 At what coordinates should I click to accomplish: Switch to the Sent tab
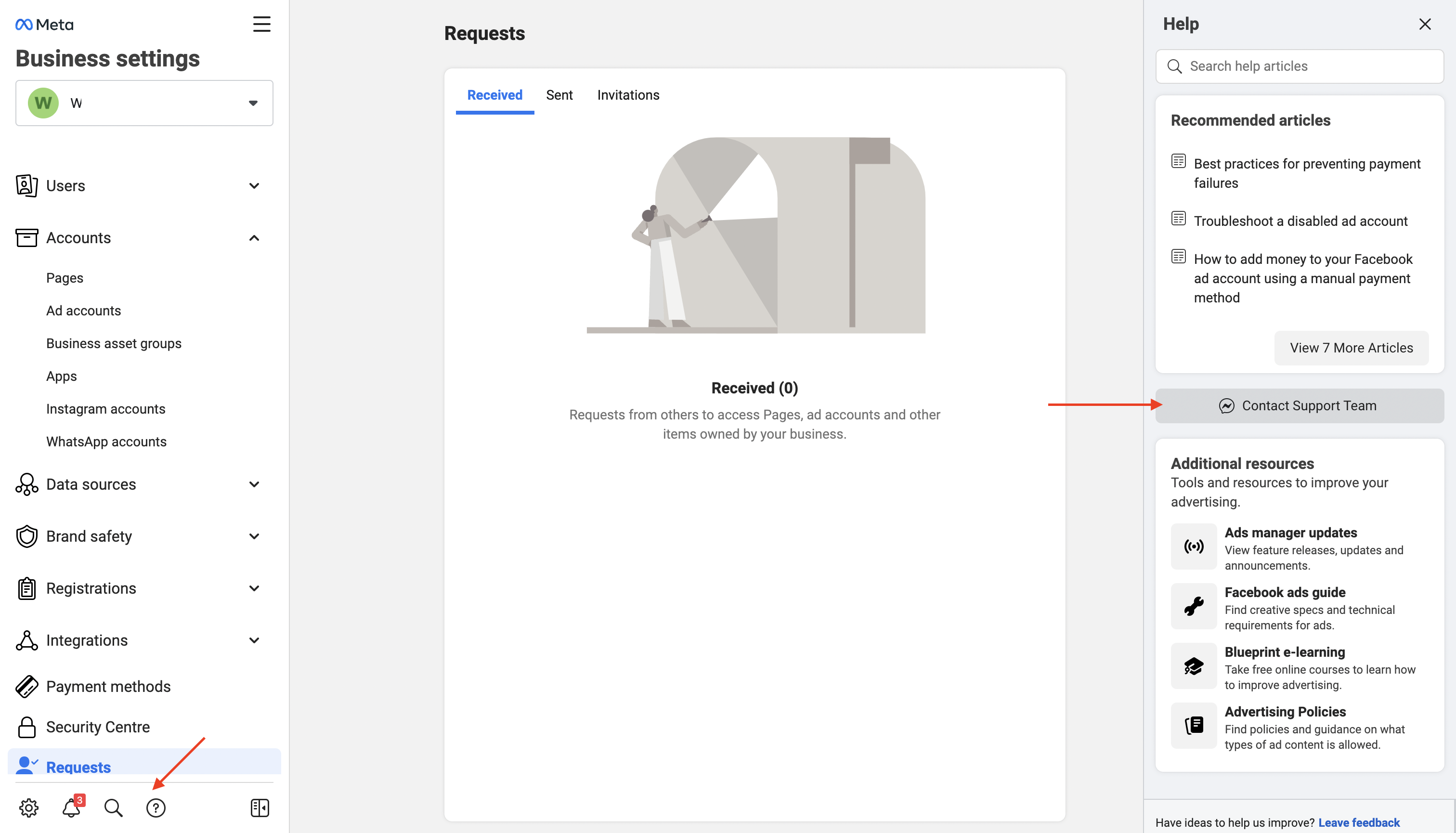[559, 95]
